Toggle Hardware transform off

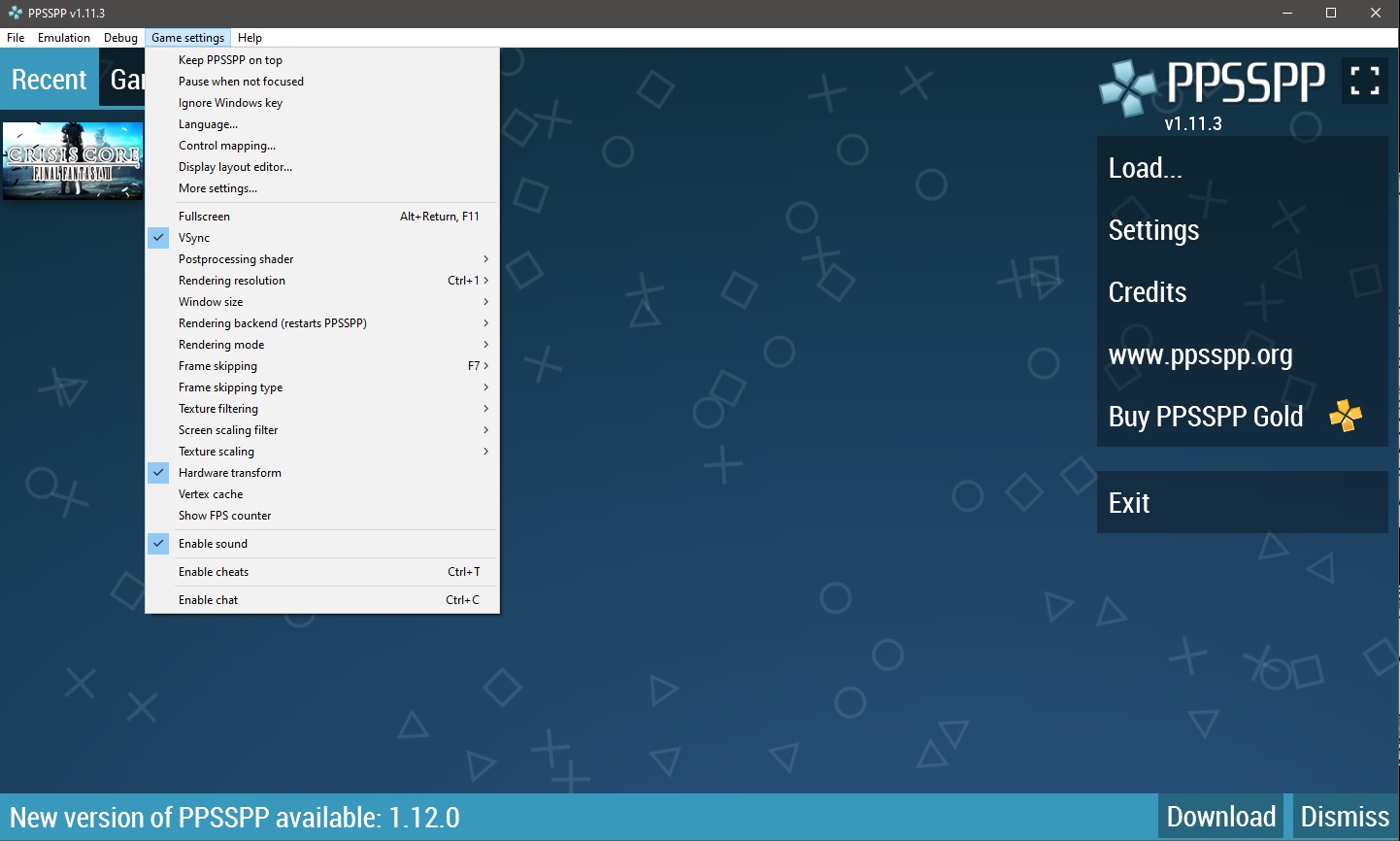coord(230,473)
